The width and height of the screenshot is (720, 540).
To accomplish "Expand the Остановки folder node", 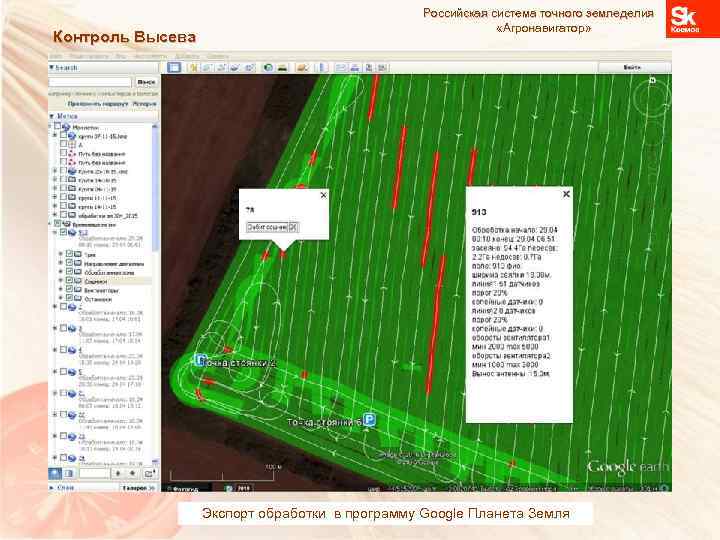I will point(61,298).
